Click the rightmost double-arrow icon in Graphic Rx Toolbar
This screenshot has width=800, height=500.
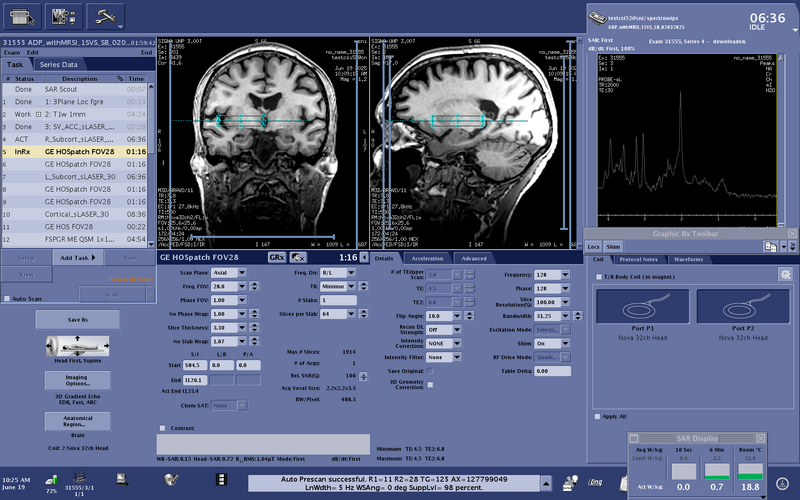pyautogui.click(x=792, y=246)
